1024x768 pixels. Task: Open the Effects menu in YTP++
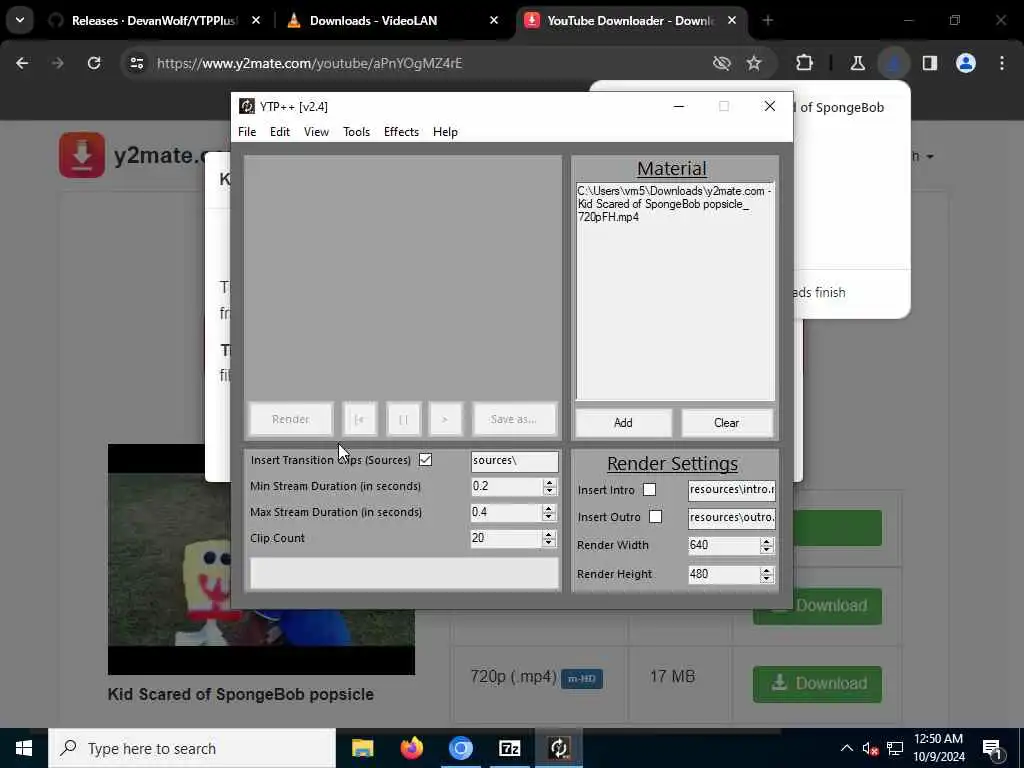pyautogui.click(x=401, y=132)
